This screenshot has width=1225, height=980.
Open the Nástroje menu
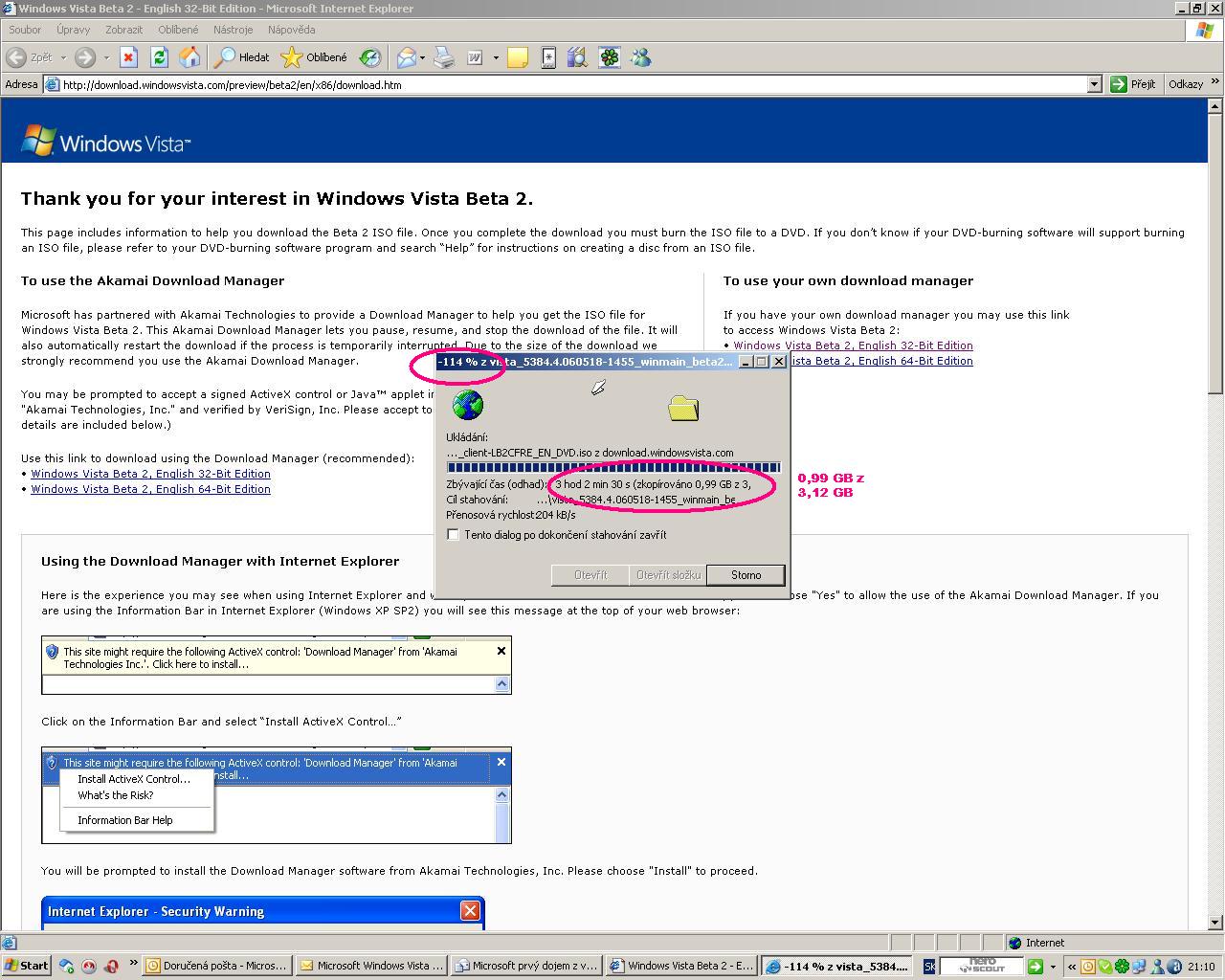(x=233, y=30)
